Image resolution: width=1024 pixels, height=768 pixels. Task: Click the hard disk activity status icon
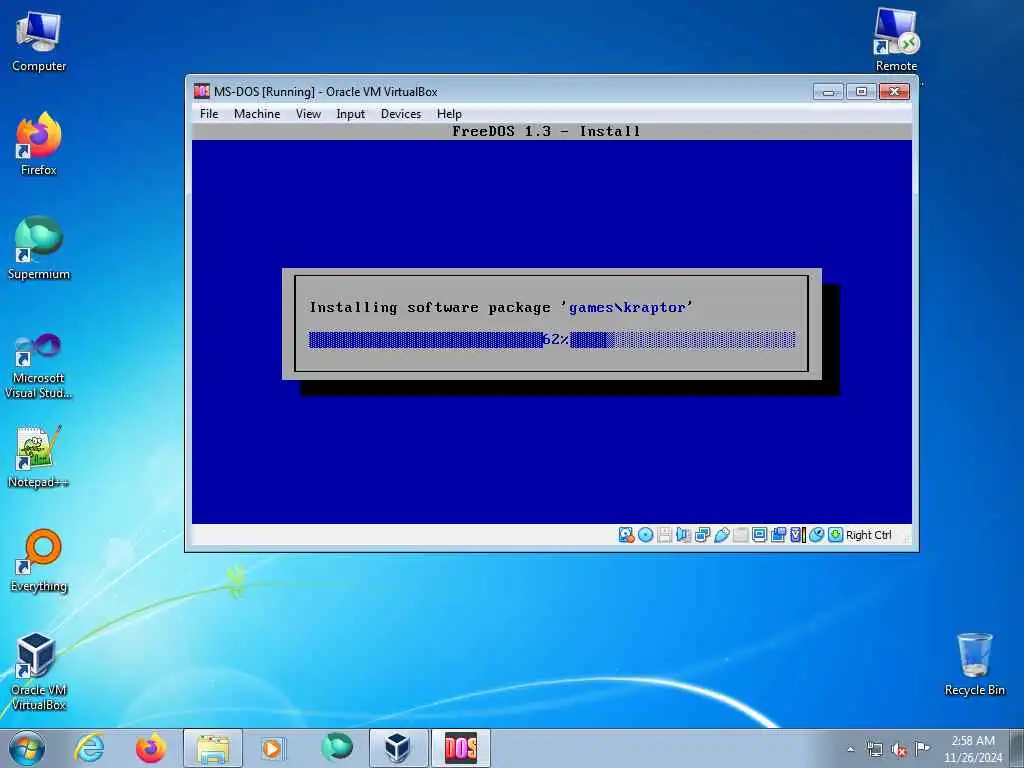pos(626,535)
